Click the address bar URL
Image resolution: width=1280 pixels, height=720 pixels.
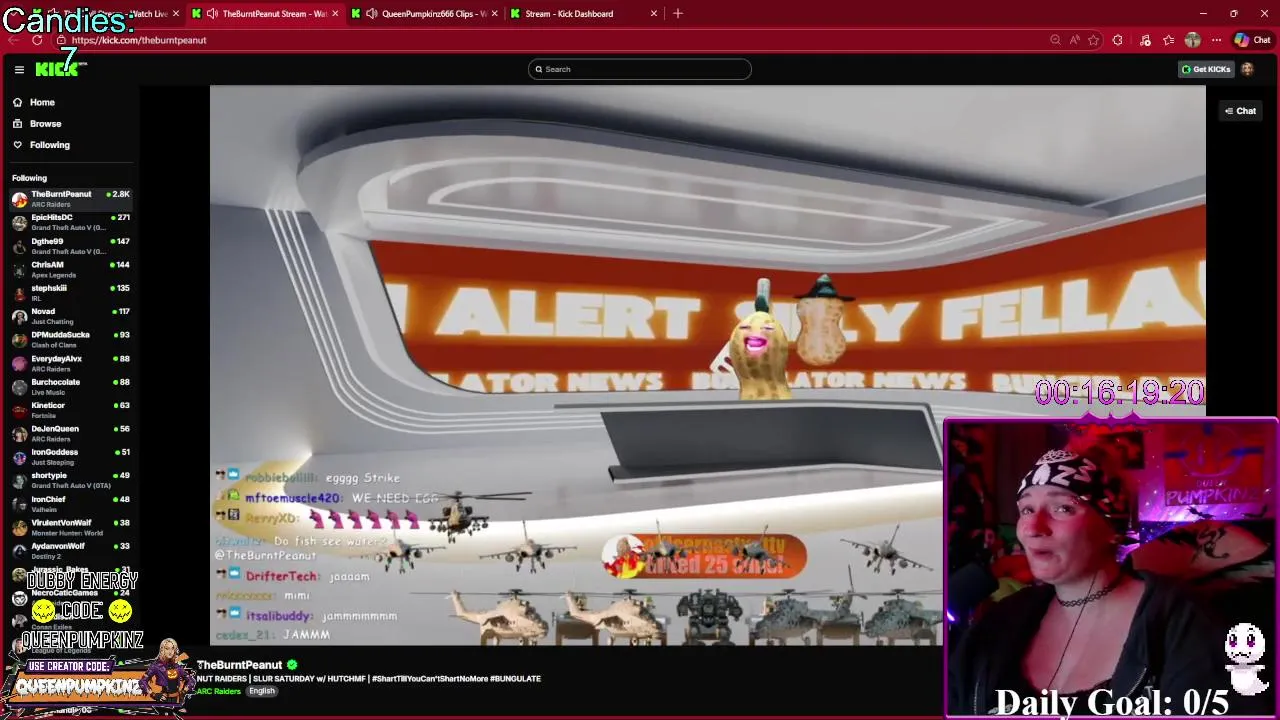tap(139, 40)
